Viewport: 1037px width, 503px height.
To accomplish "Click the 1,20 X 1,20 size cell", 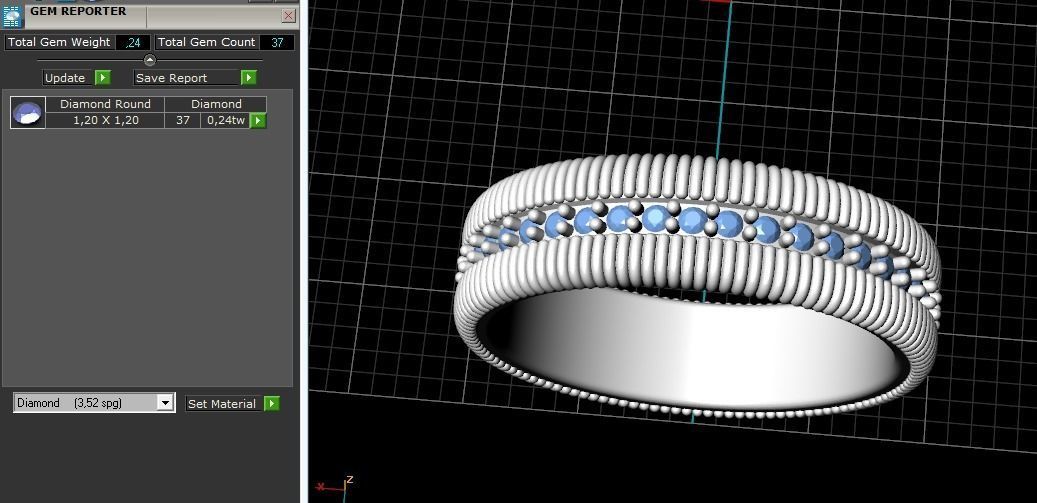I will point(105,120).
